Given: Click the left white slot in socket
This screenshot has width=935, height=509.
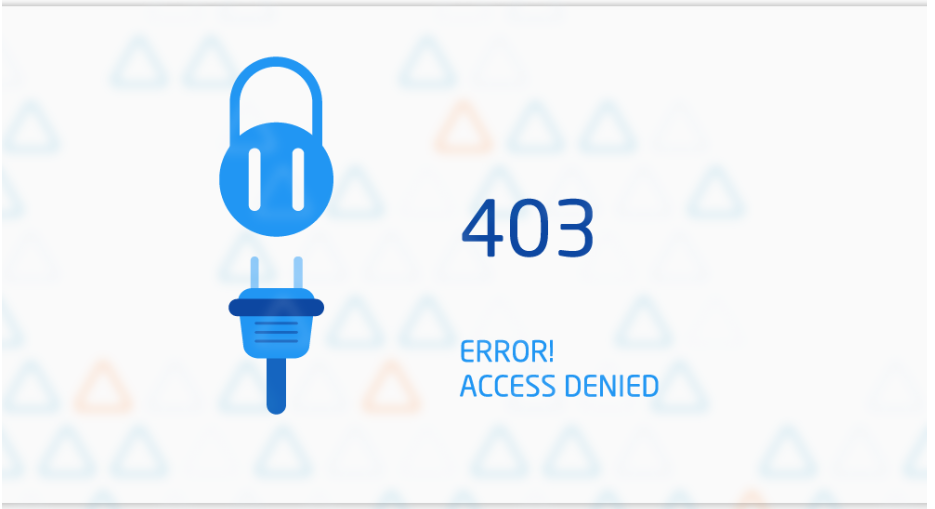Looking at the screenshot, I should coord(255,179).
